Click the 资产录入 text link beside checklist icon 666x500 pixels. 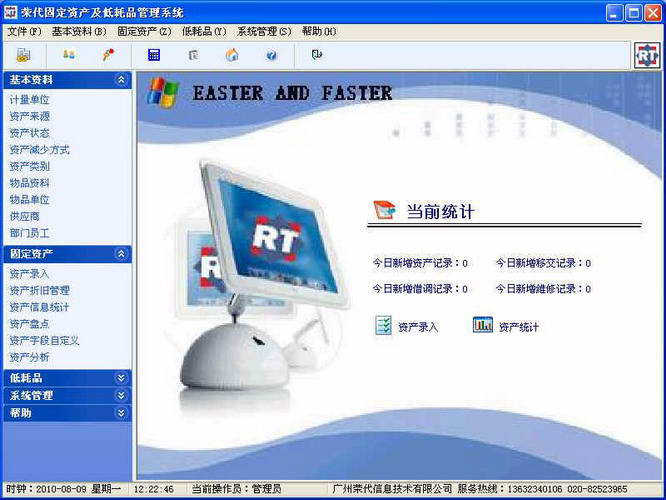pos(418,327)
